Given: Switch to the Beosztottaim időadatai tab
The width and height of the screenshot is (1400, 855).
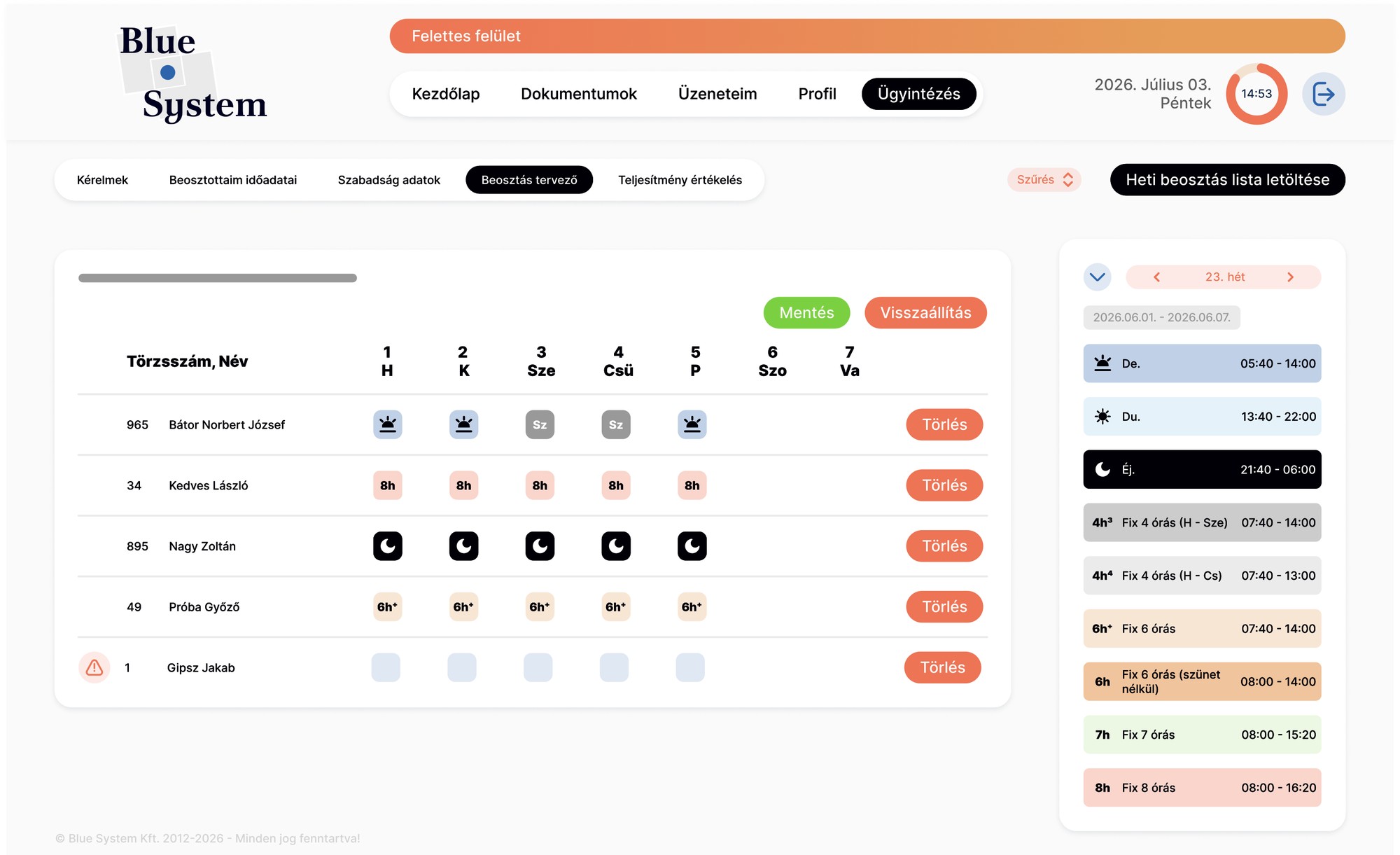Looking at the screenshot, I should tap(233, 180).
